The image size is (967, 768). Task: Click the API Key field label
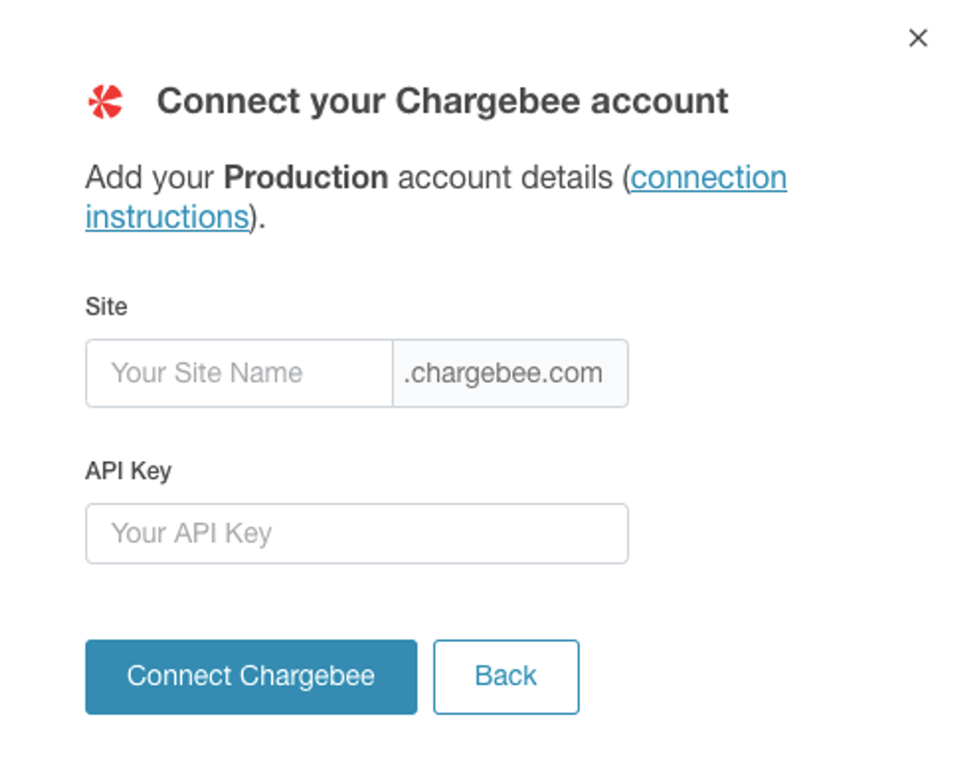(x=128, y=471)
